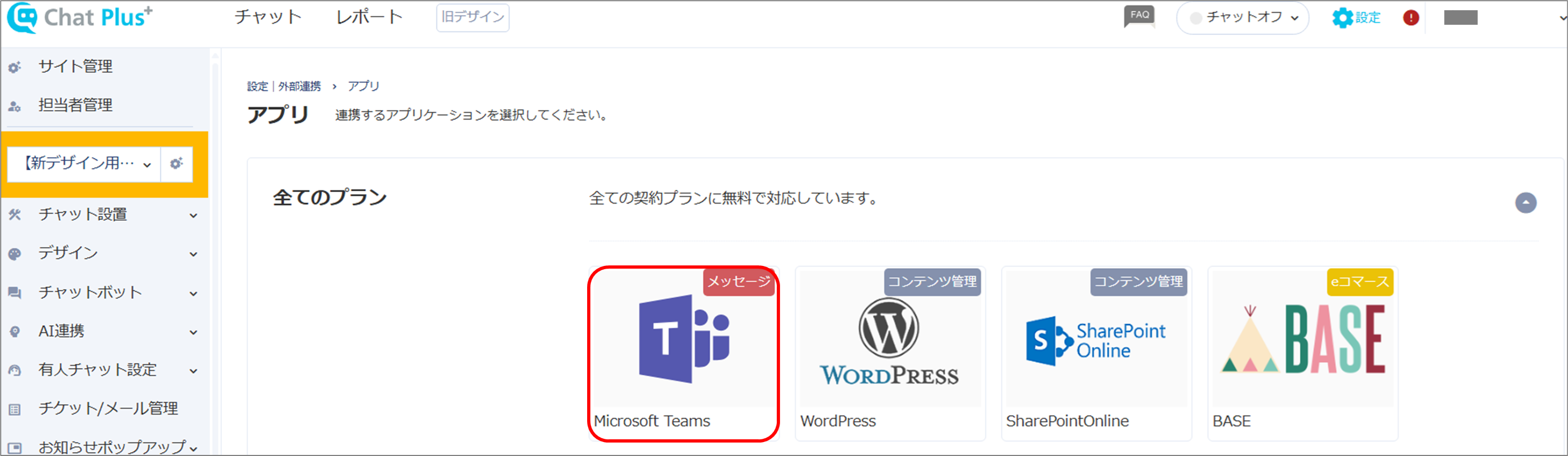Click the メッセージ tag on Teams card
The image size is (1568, 456).
pos(738,282)
